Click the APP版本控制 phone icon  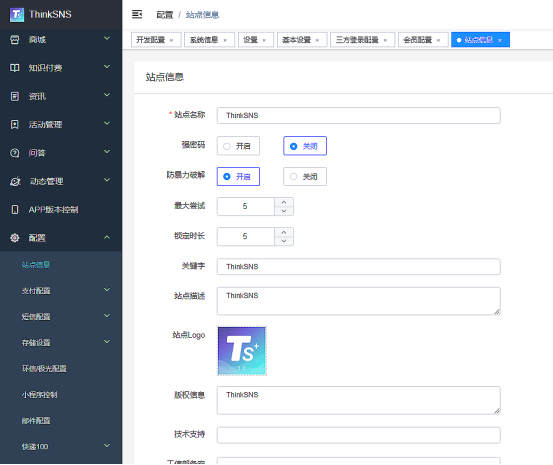(15, 210)
